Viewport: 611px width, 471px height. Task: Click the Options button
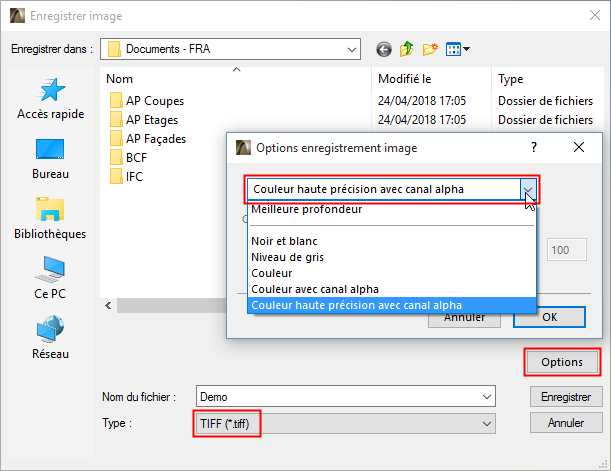[x=562, y=362]
